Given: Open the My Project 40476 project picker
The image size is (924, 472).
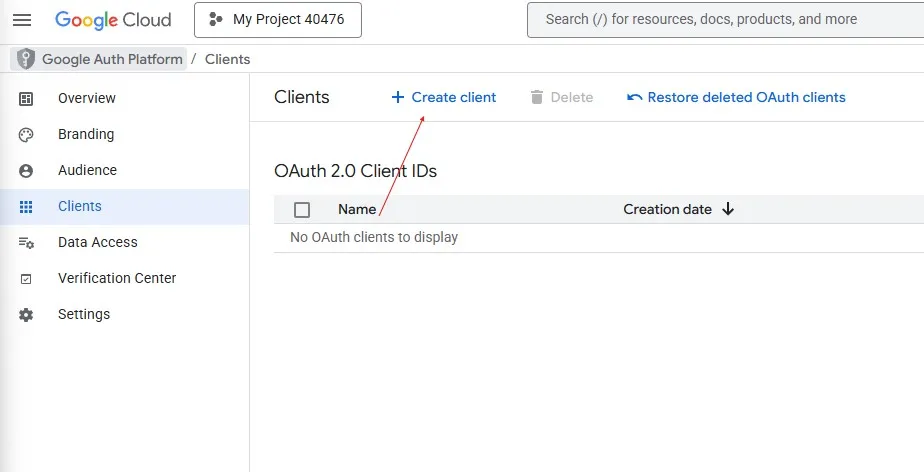Looking at the screenshot, I should 277,20.
